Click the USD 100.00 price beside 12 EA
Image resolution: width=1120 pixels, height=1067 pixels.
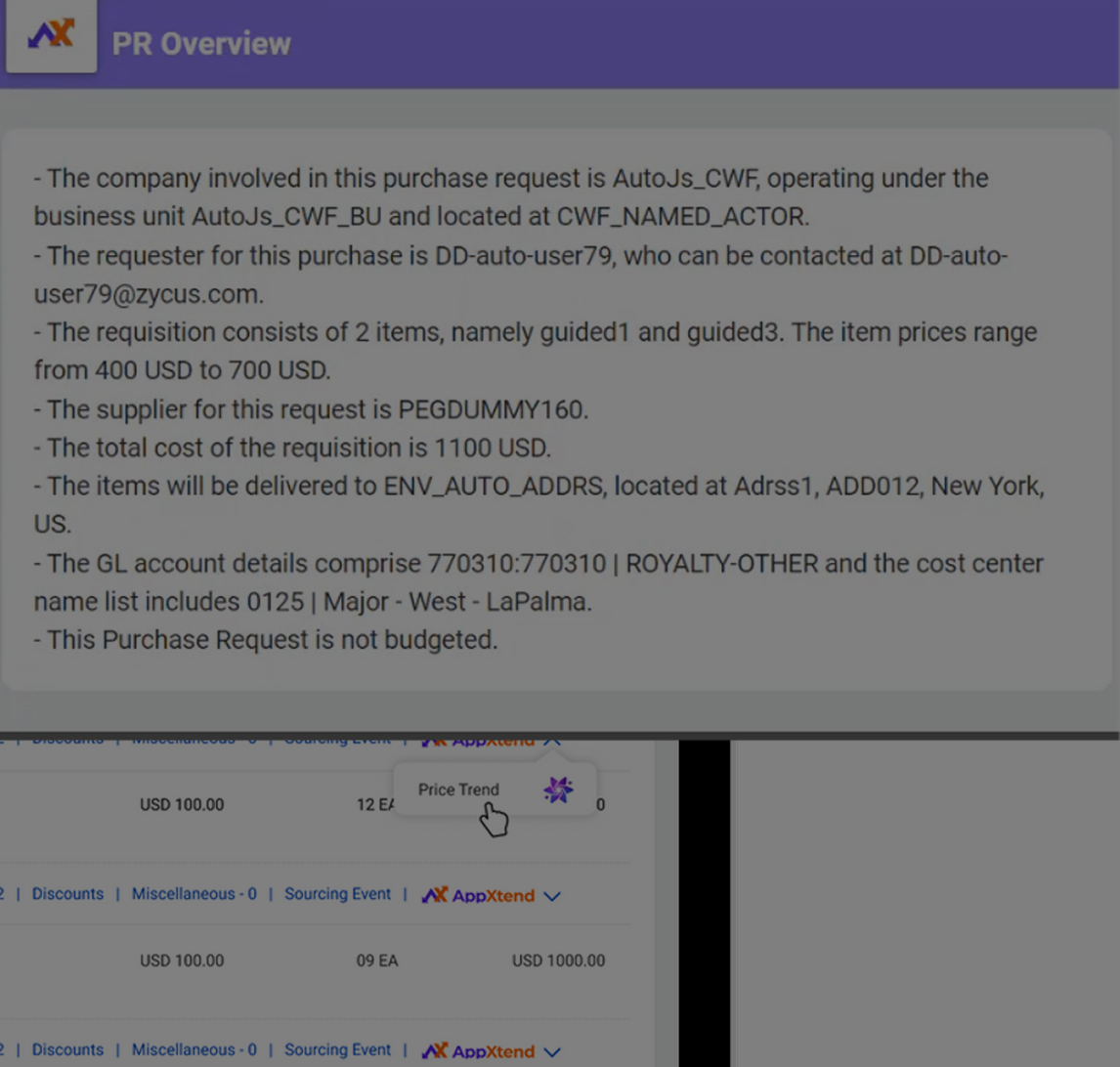(182, 805)
